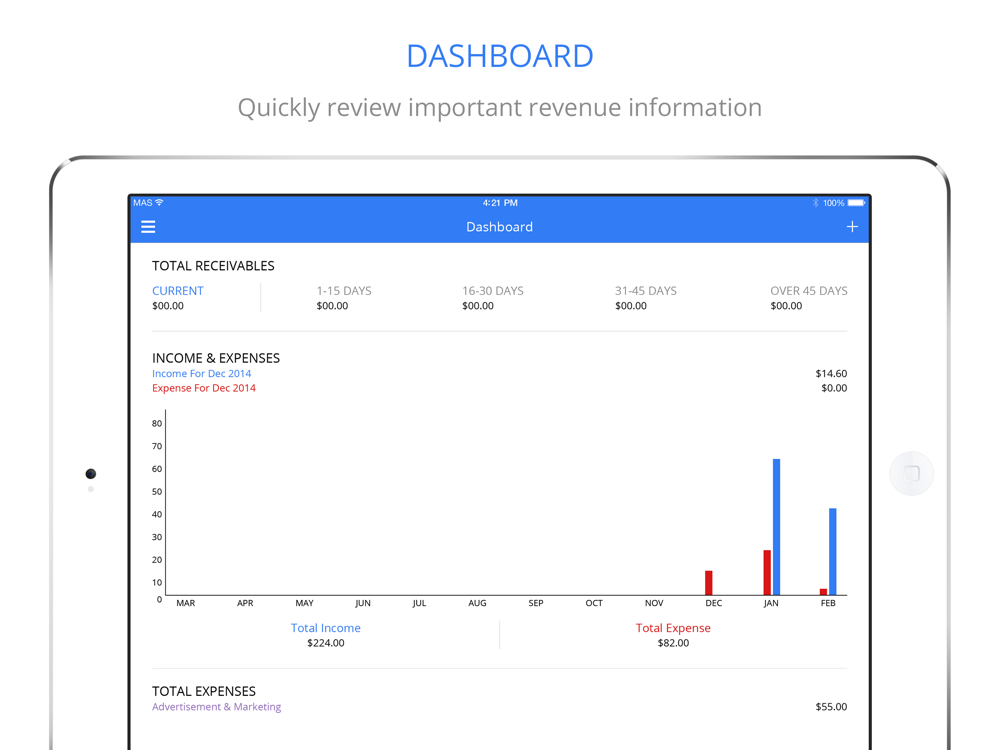Tap the JAN month axis label

tap(771, 603)
